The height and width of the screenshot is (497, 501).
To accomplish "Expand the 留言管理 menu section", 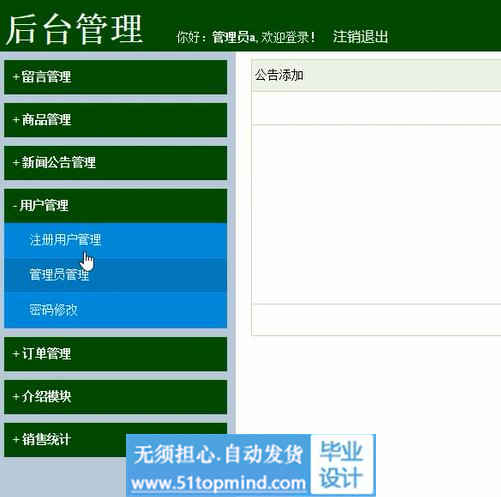I will [115, 77].
